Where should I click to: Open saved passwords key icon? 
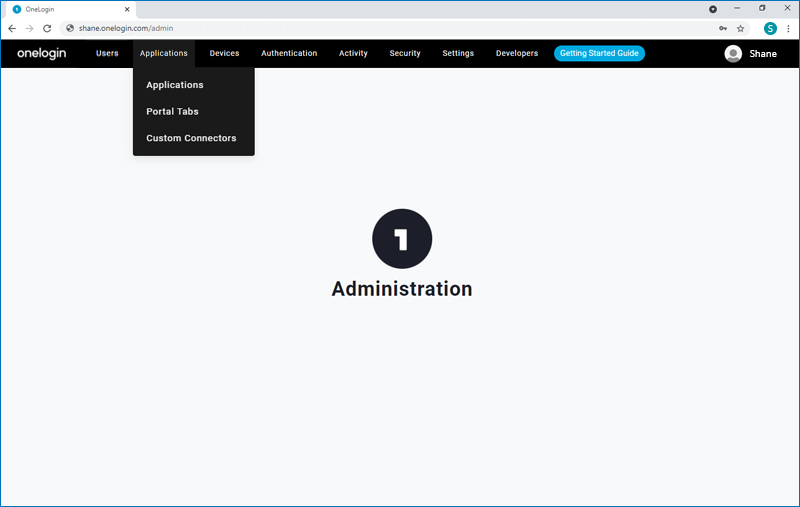723,28
